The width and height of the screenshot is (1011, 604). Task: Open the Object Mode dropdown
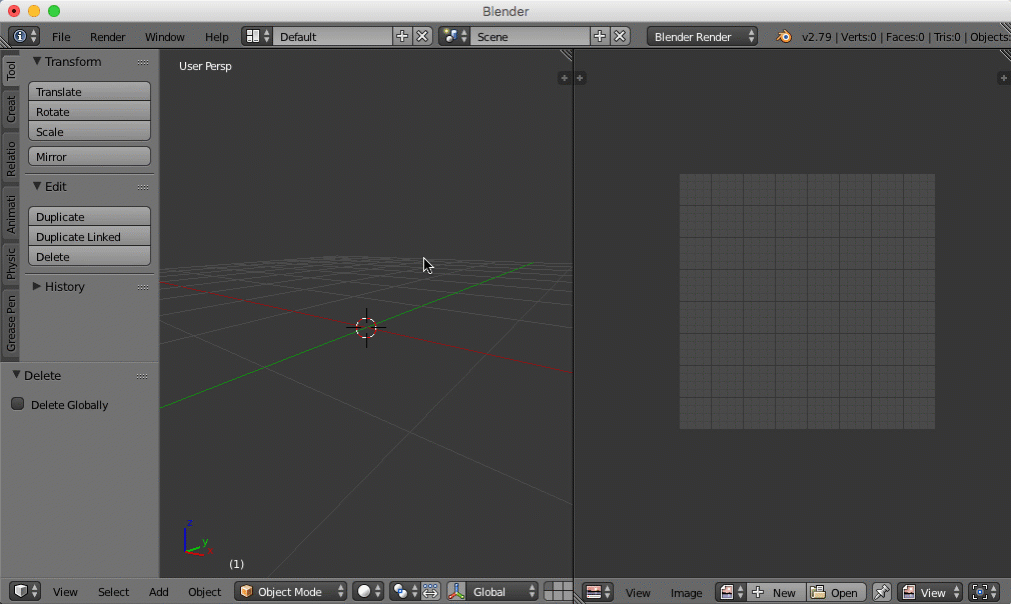[x=291, y=591]
